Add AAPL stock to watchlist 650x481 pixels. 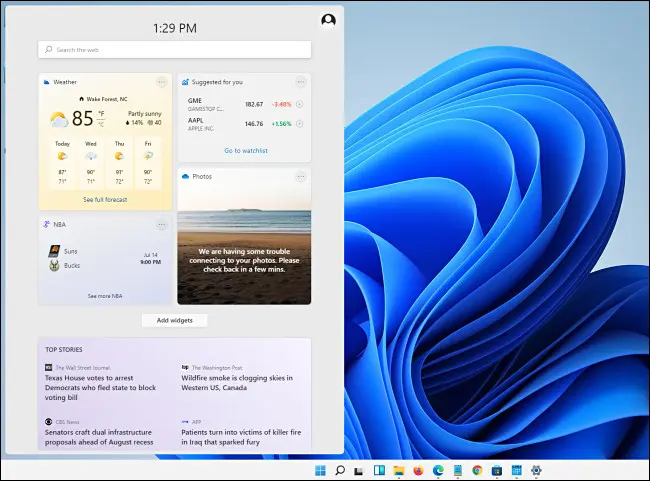pos(300,124)
